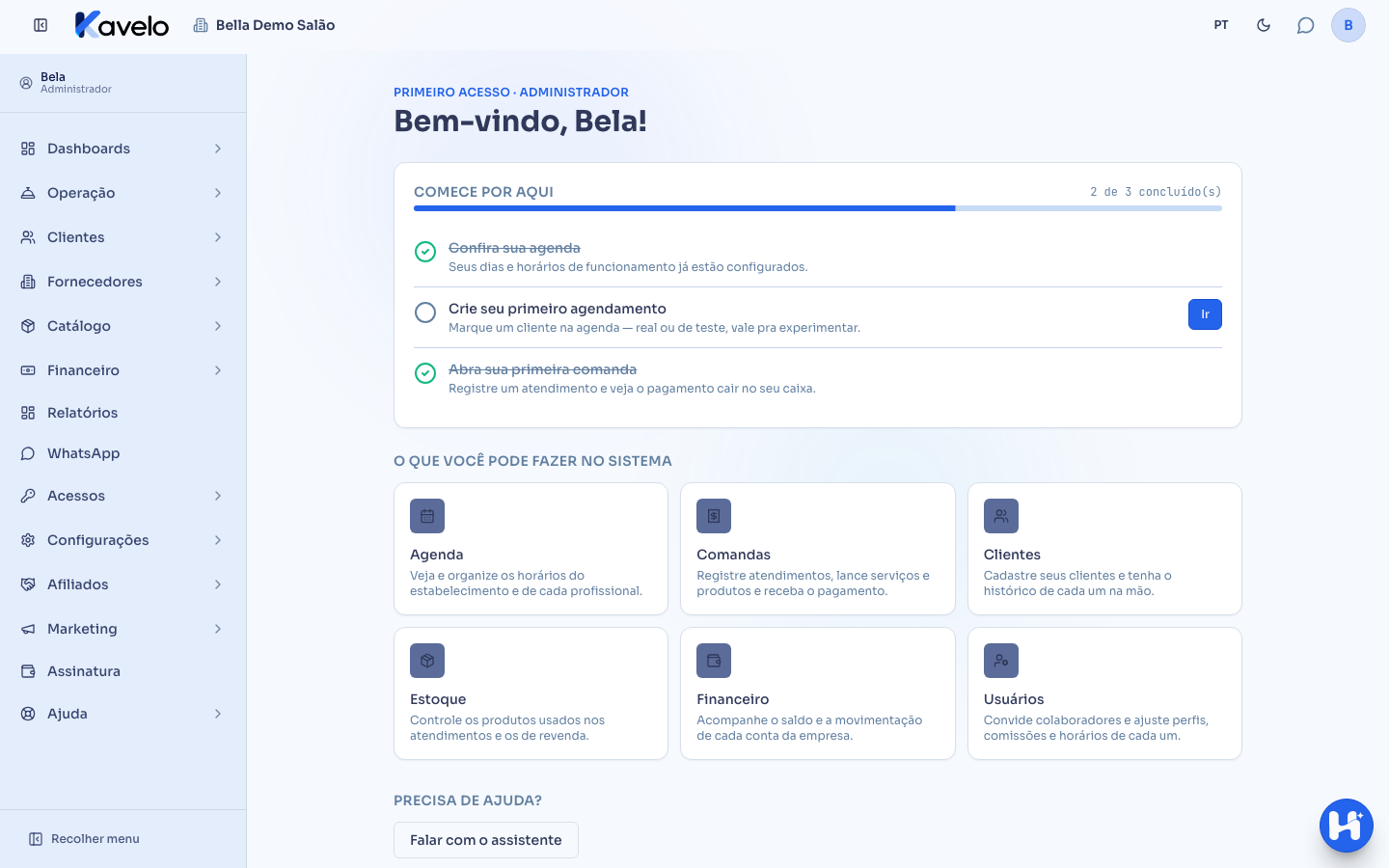Open the floating assistant chat bubble
Viewport: 1389px width, 868px height.
click(1347, 826)
